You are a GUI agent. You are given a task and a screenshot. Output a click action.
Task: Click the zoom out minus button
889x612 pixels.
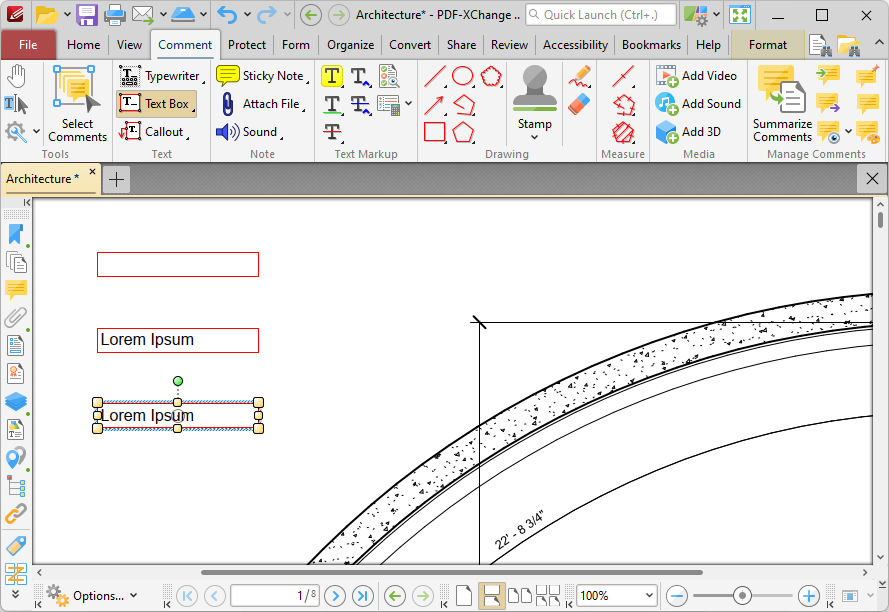[677, 596]
